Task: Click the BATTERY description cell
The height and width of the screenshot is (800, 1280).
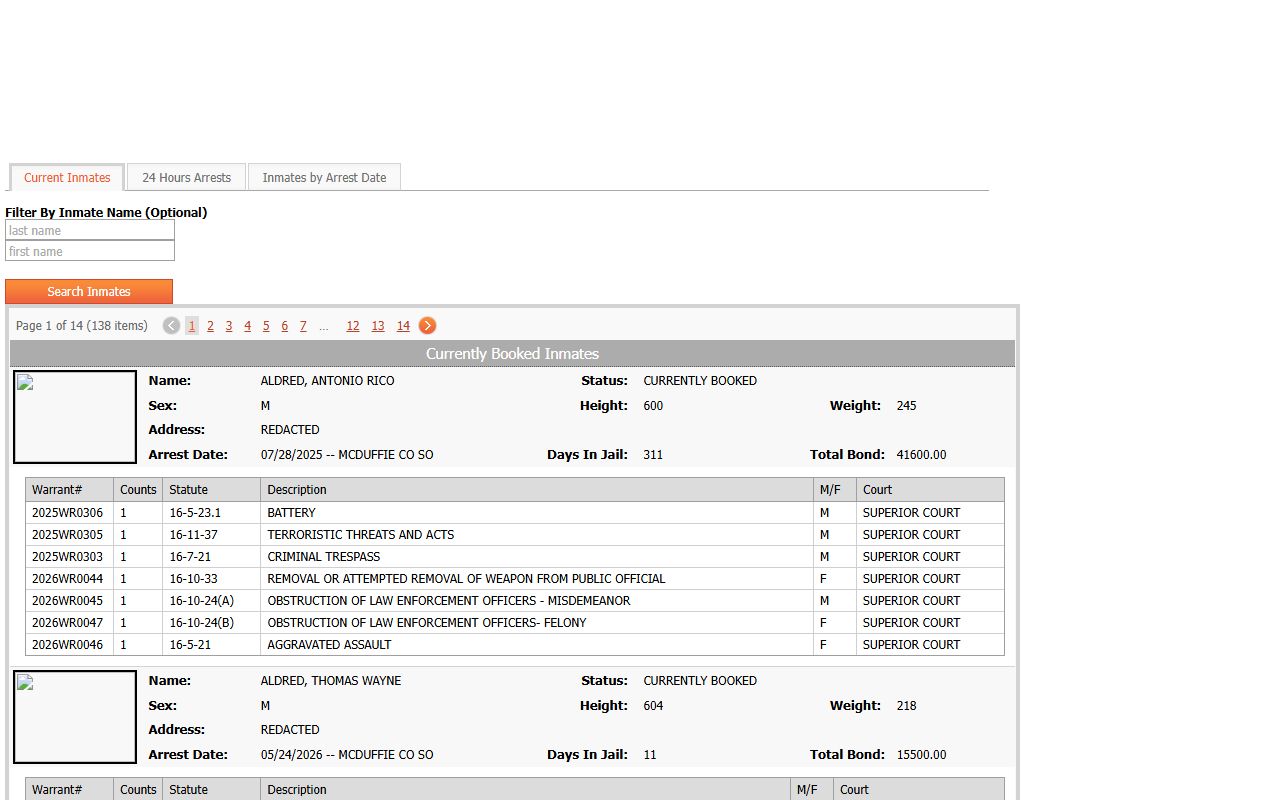Action: tap(537, 513)
